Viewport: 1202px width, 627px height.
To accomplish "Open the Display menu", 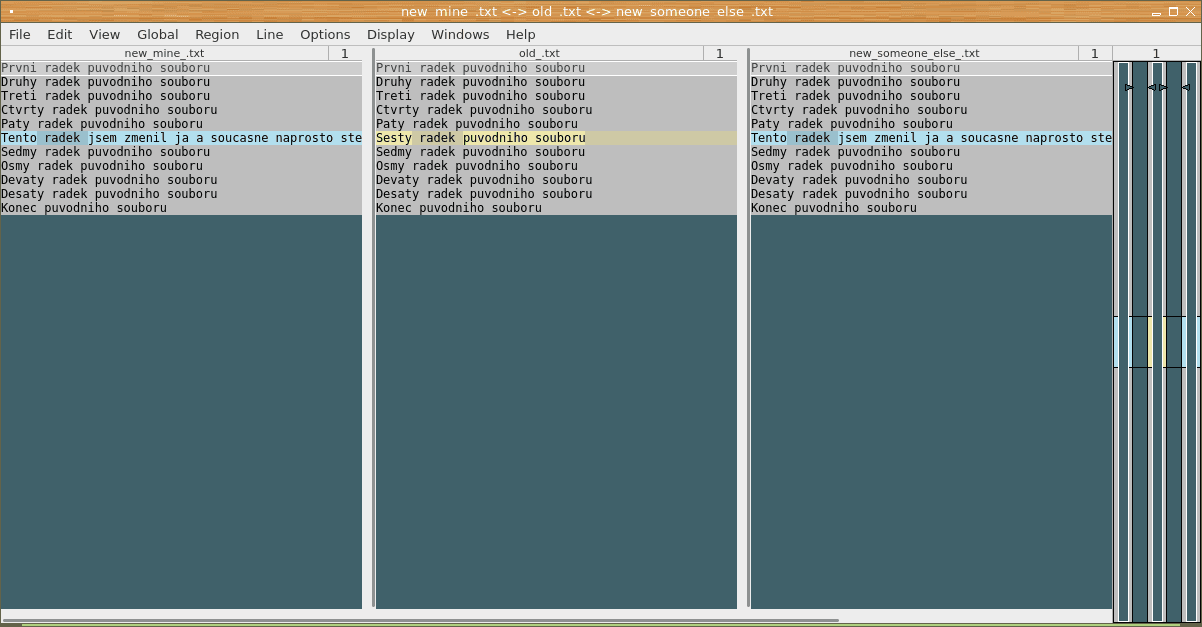I will coord(390,34).
